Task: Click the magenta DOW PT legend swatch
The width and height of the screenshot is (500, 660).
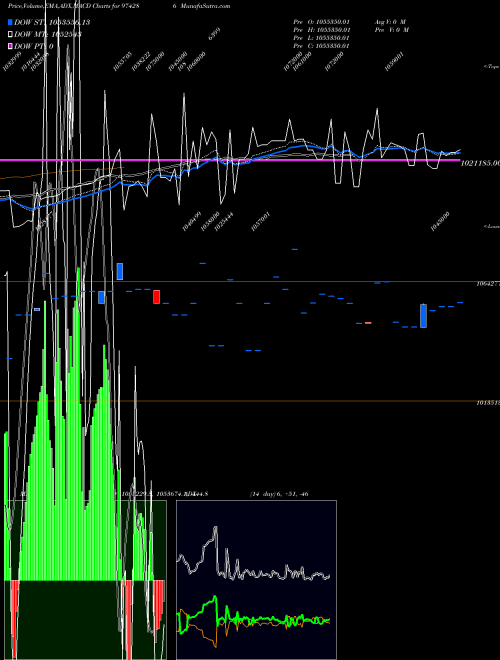Action: 10,46
